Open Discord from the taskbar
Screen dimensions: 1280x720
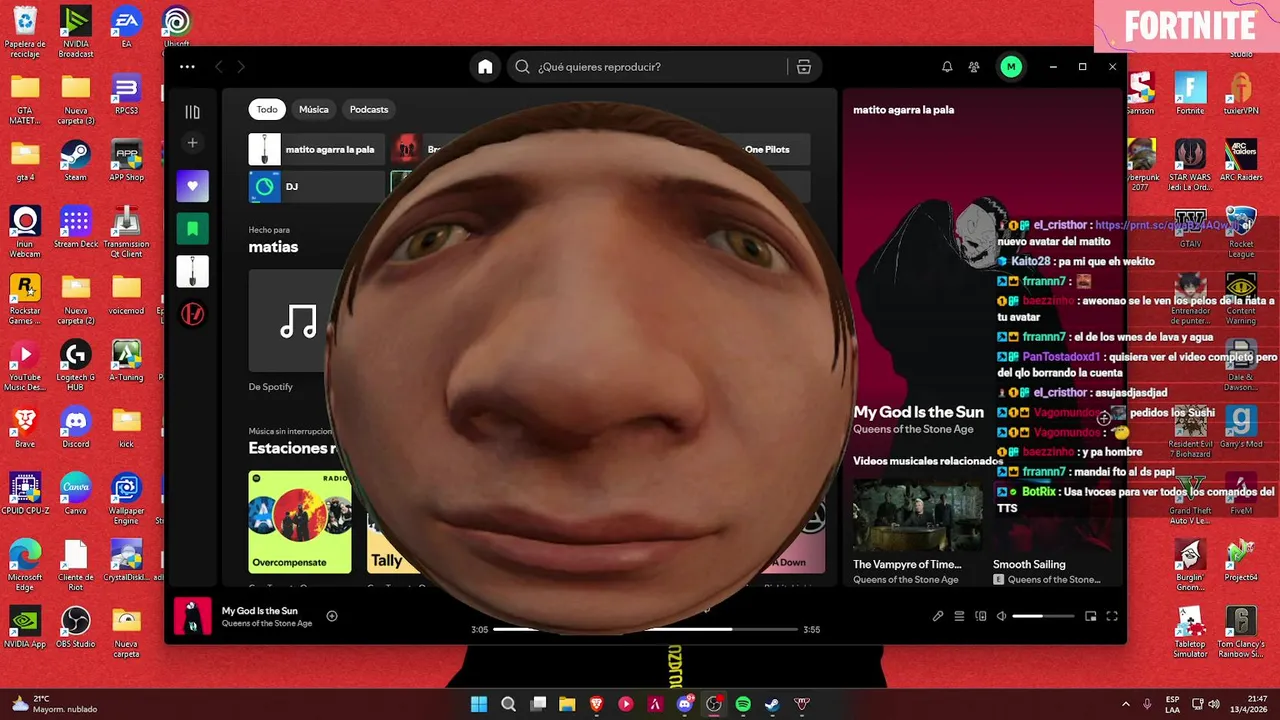tap(685, 704)
